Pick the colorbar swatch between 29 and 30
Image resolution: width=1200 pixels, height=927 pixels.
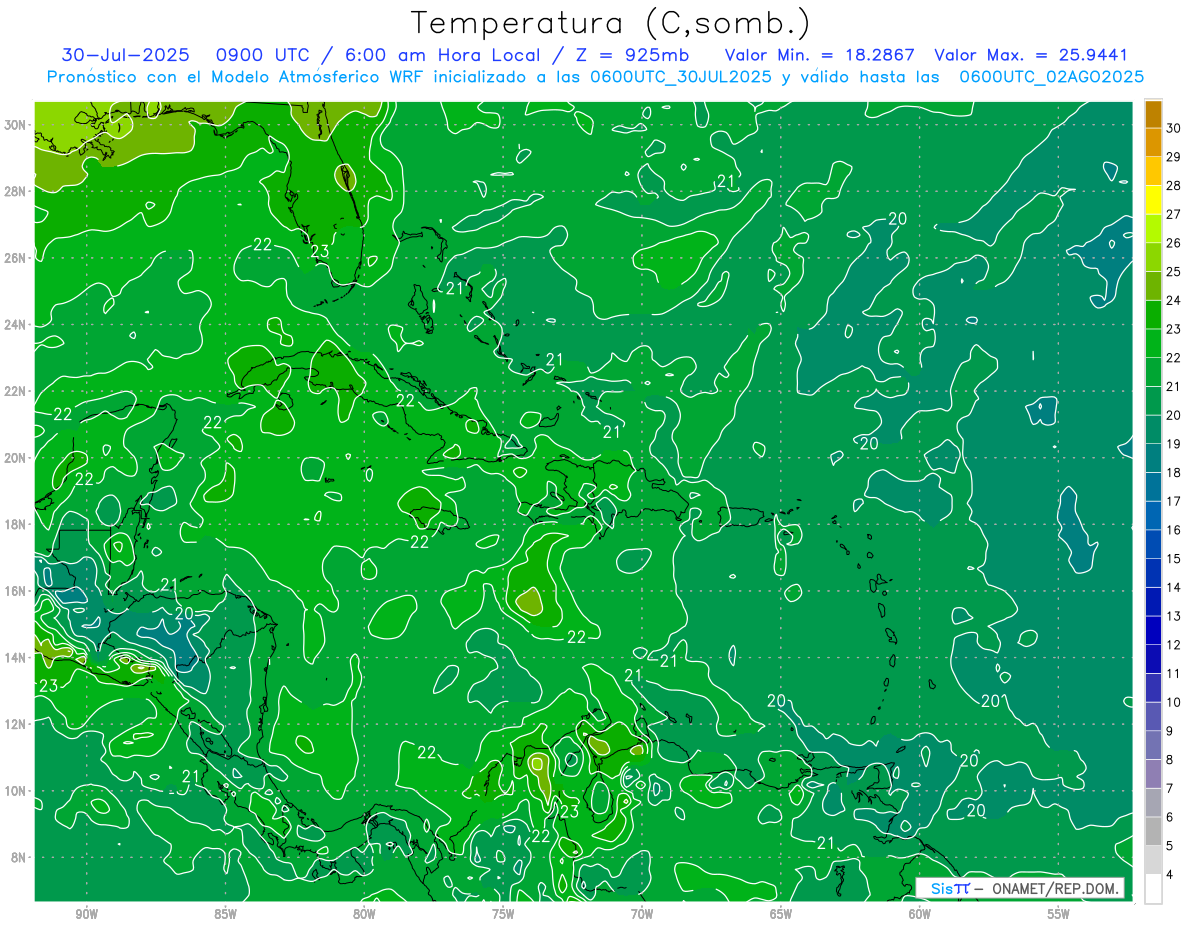(1153, 142)
